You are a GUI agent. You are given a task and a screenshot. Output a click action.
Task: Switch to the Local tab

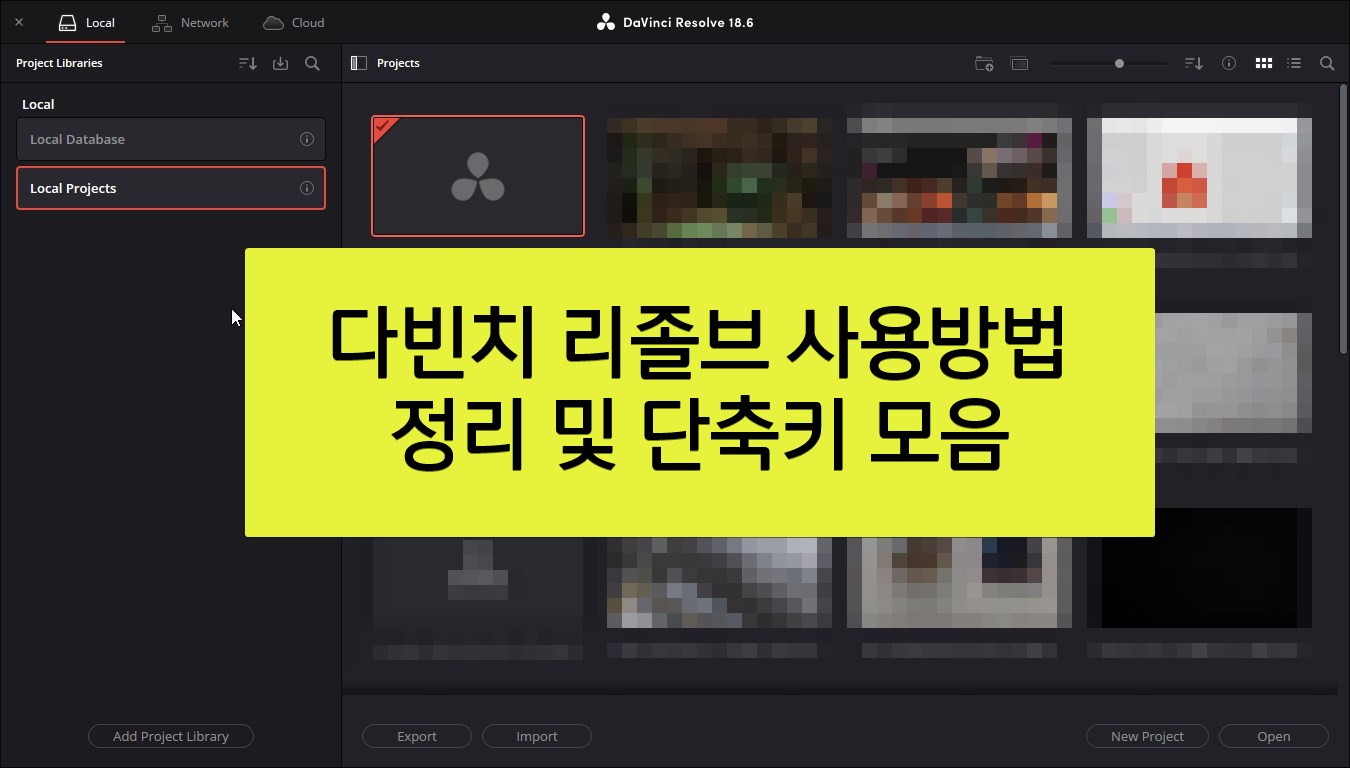point(86,22)
